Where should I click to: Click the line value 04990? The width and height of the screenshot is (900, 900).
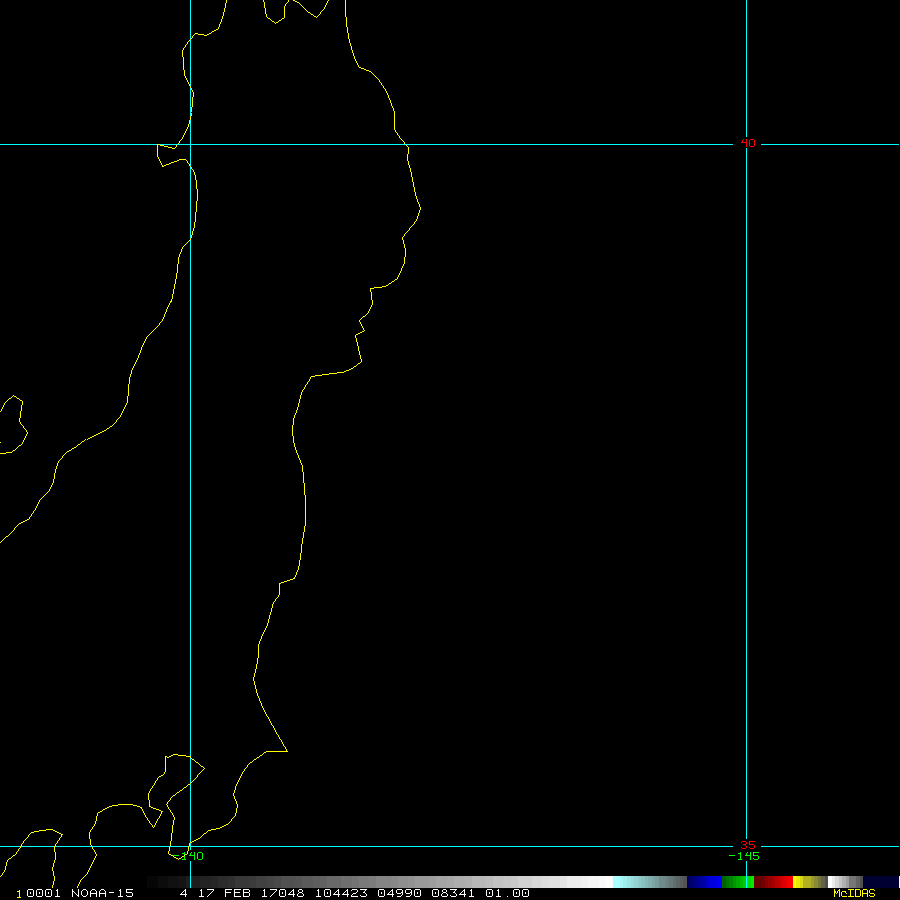[x=399, y=893]
